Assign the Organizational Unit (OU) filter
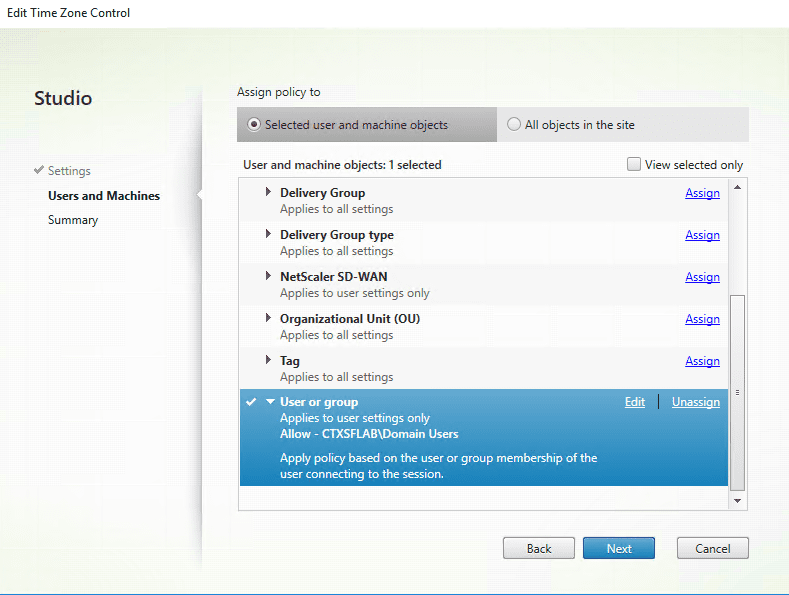 [702, 319]
